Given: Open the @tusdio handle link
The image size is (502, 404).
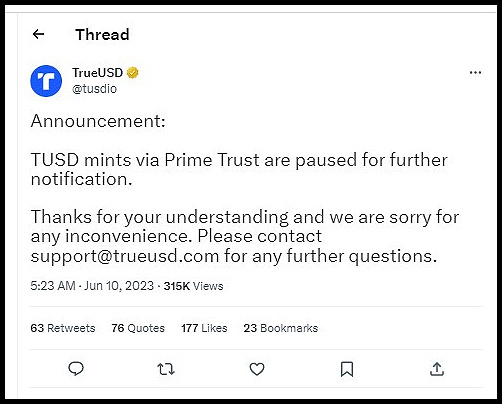Looking at the screenshot, I should (94, 89).
